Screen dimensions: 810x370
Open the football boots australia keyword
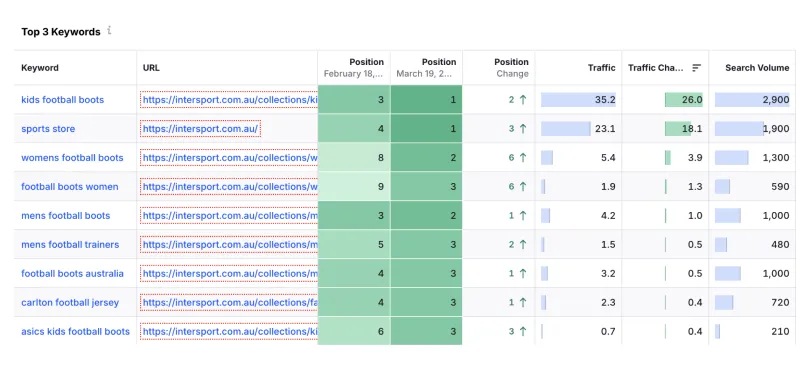[72, 273]
